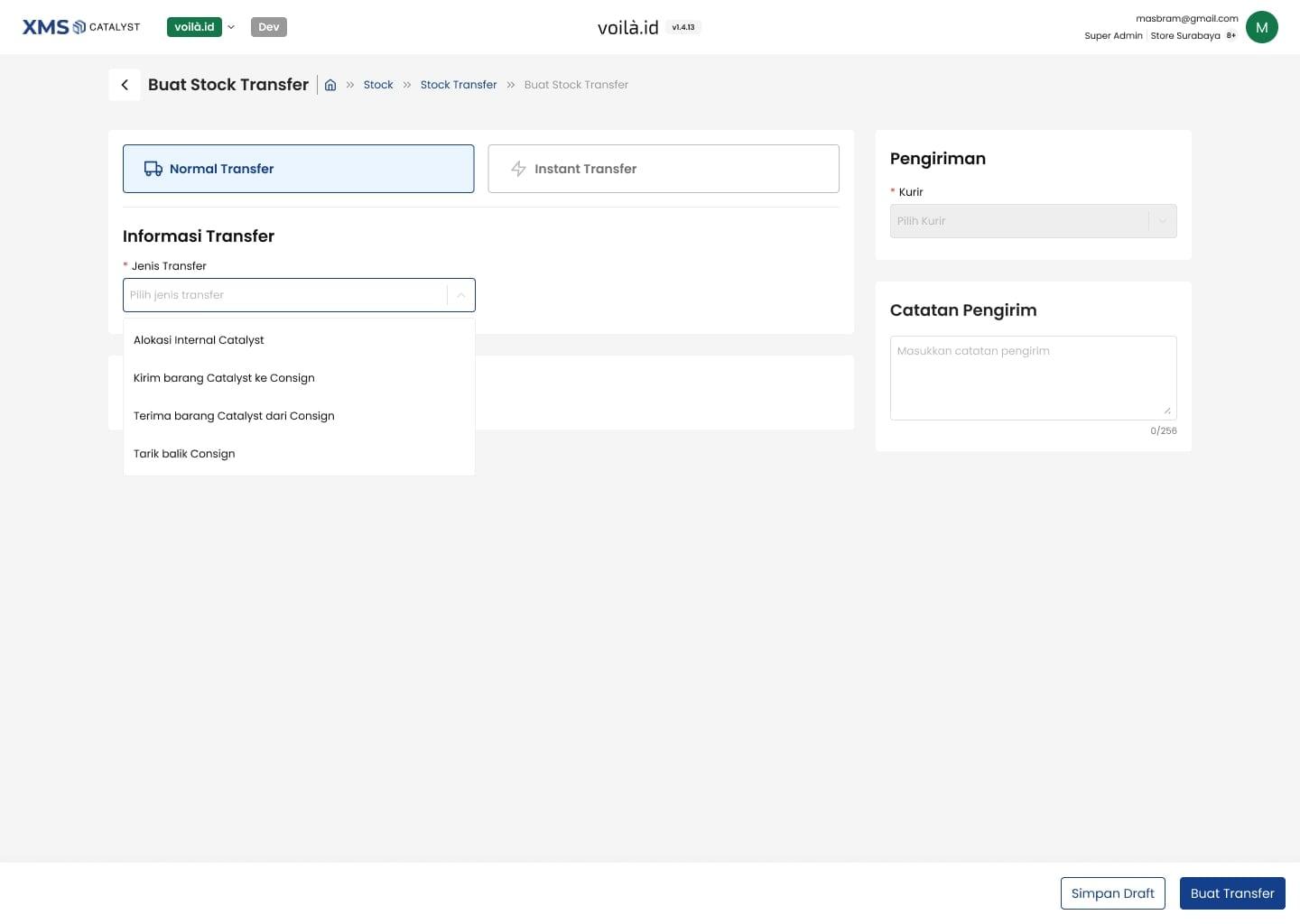Viewport: 1300px width, 924px height.
Task: Choose Kirim barang Catalyst ke Consign
Action: point(299,378)
